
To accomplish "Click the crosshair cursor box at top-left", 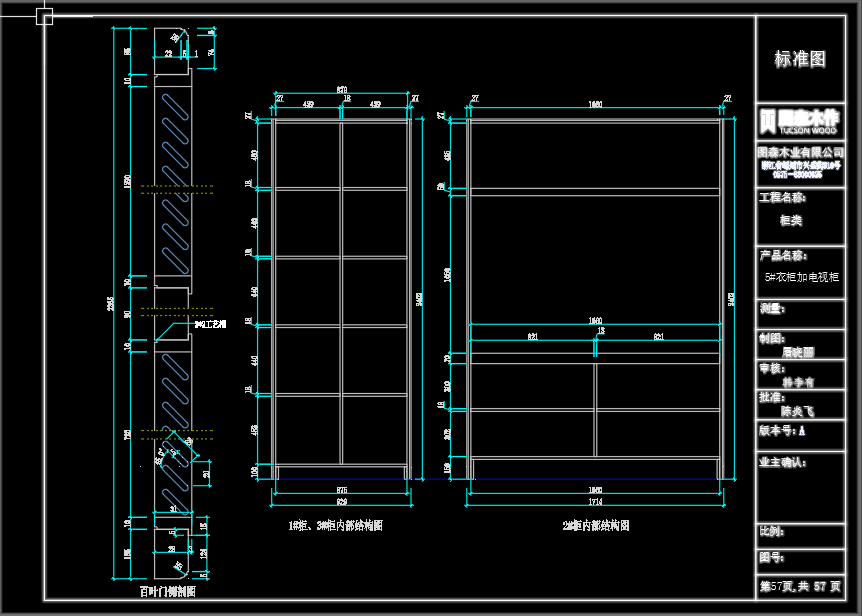I will pos(45,16).
